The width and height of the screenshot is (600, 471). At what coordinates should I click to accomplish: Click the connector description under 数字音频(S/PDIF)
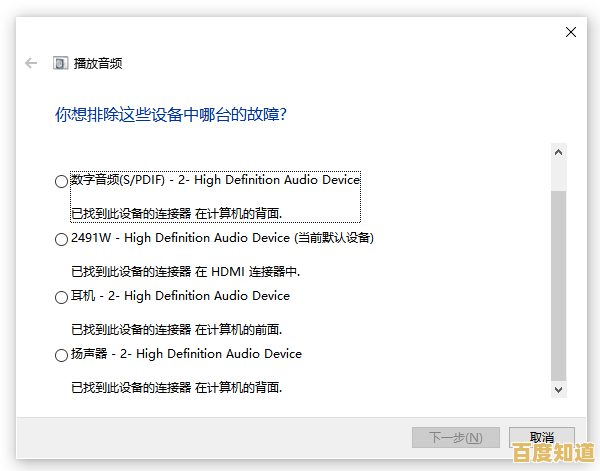click(176, 213)
